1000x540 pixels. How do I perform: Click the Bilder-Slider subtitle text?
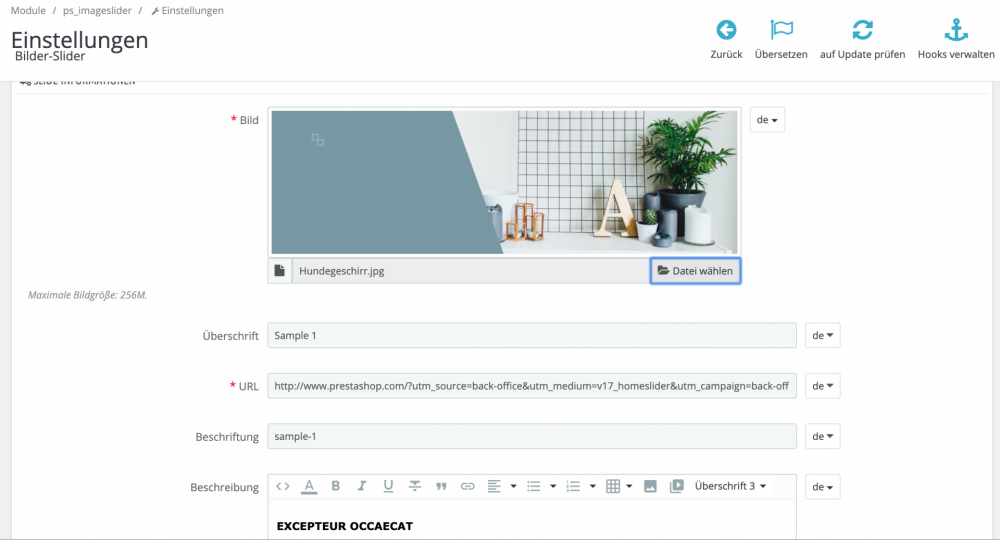point(50,56)
